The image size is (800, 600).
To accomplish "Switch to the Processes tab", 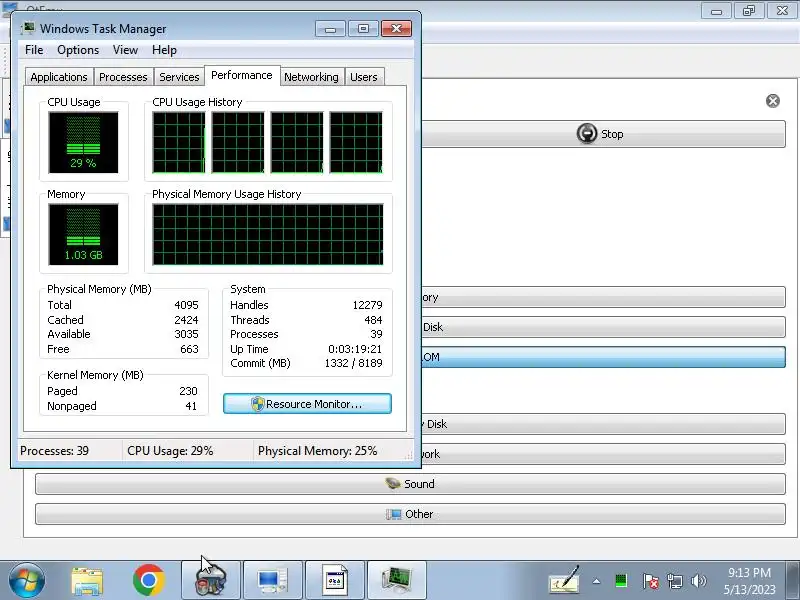I will pos(123,77).
